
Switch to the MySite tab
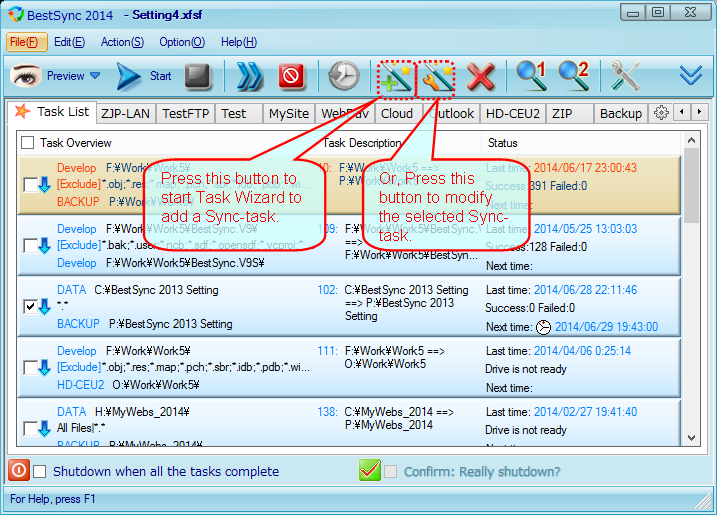289,113
